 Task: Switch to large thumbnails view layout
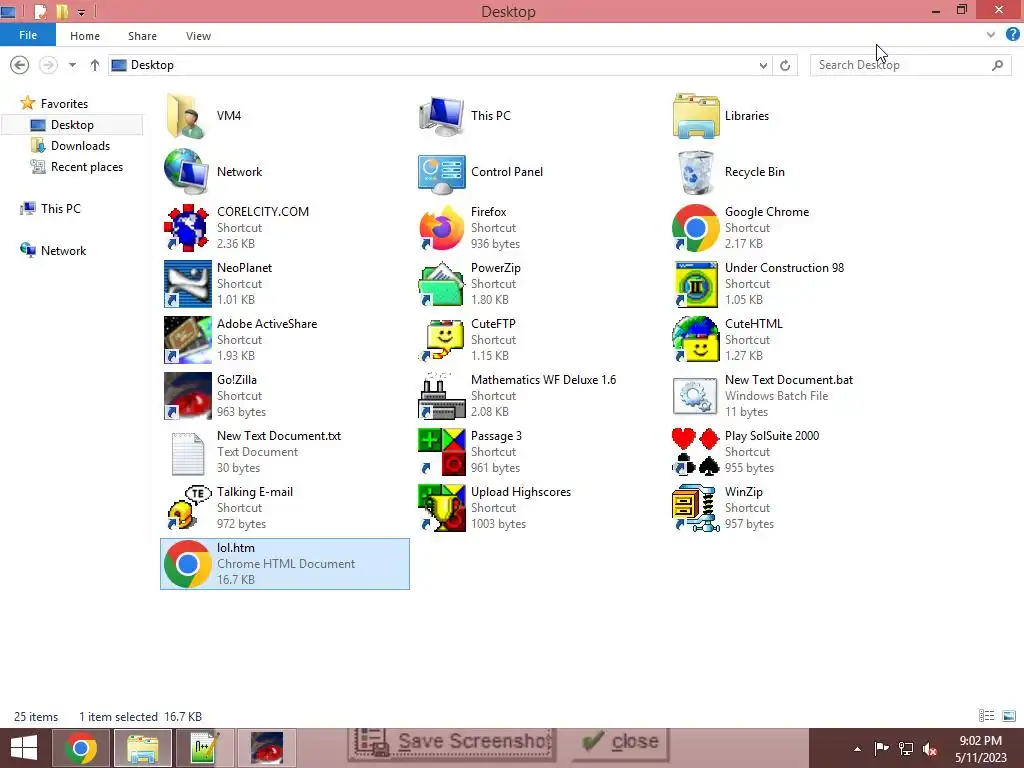click(1008, 716)
